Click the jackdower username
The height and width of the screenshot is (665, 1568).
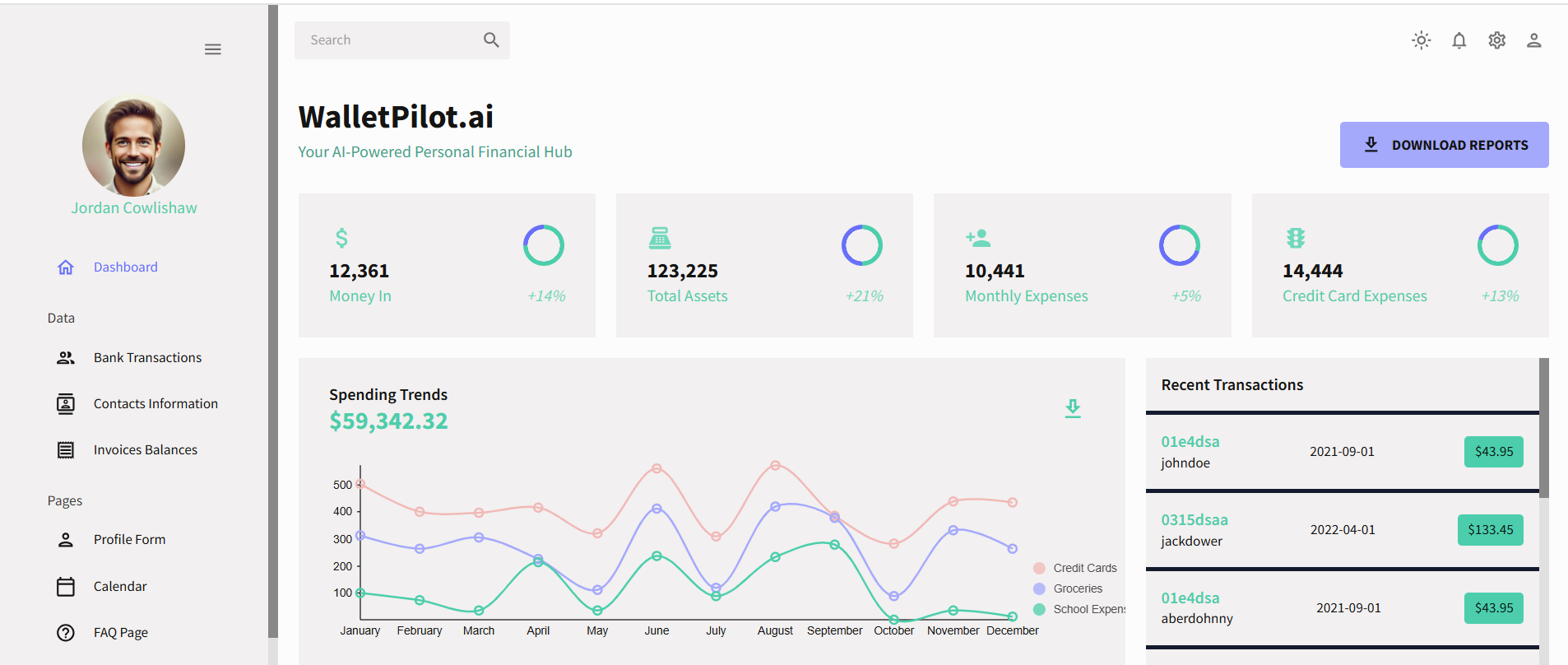(1191, 542)
